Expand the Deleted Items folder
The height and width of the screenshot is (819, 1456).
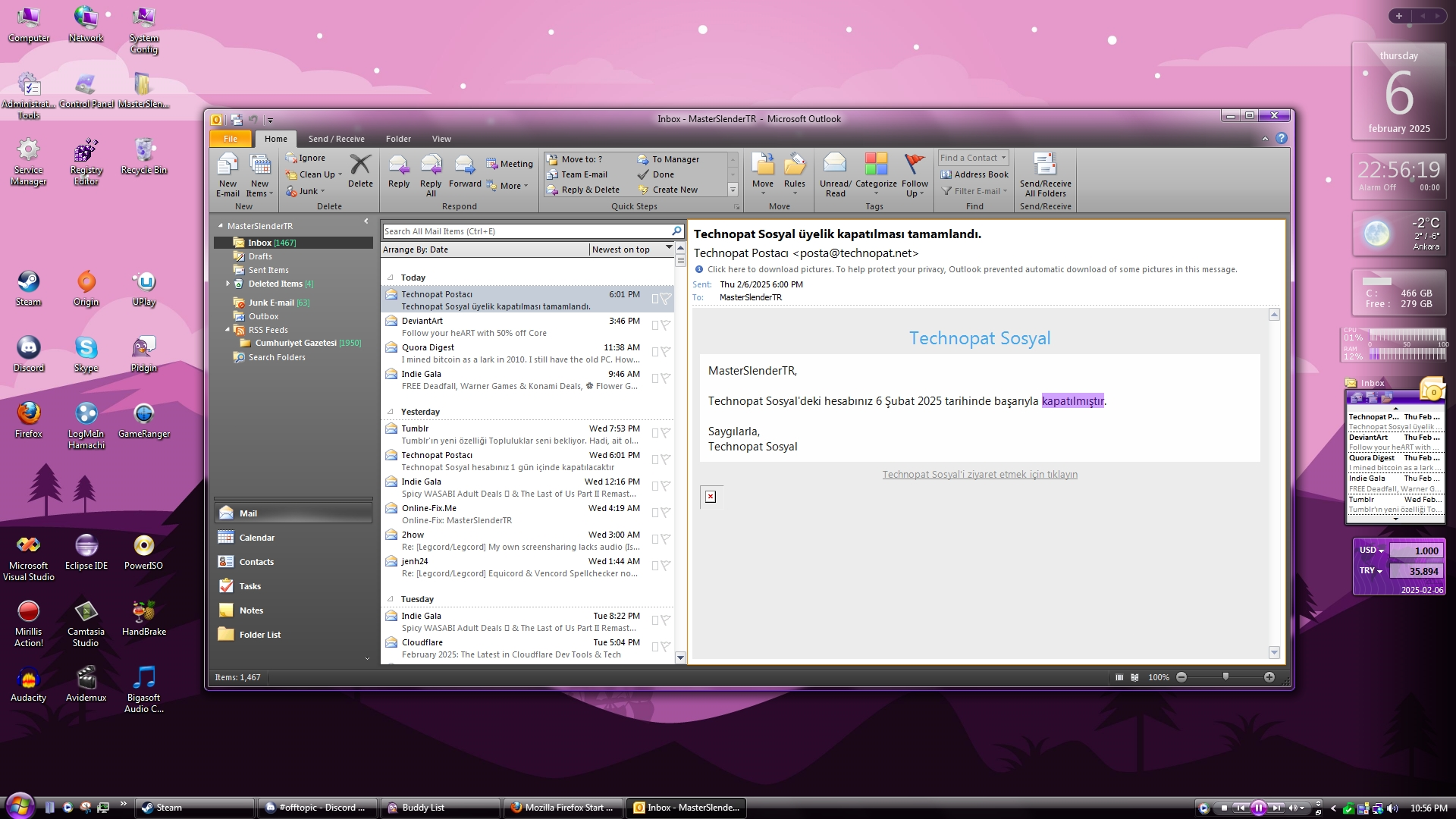pyautogui.click(x=227, y=284)
